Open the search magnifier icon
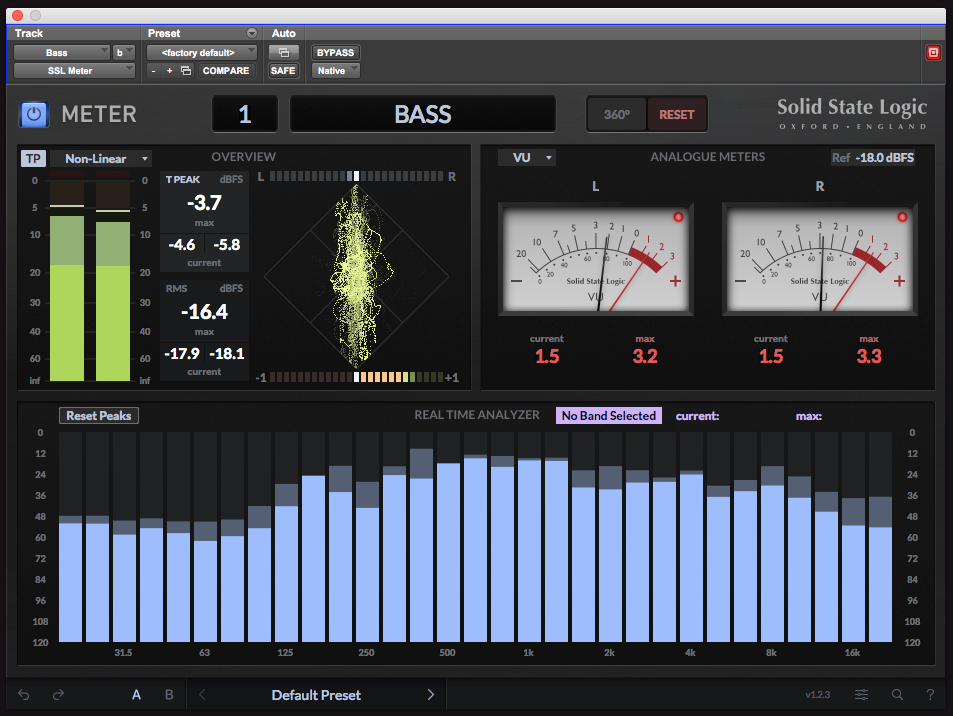 coord(897,694)
